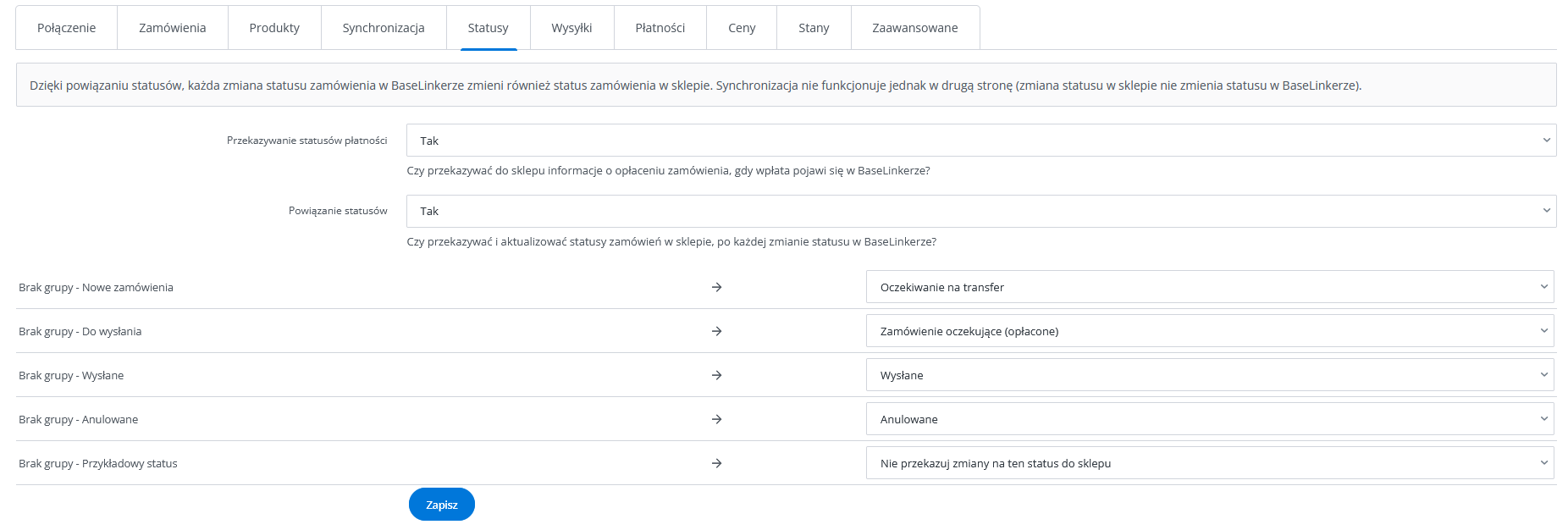Open Przekazywanie statusów płatności dropdown

[980, 141]
